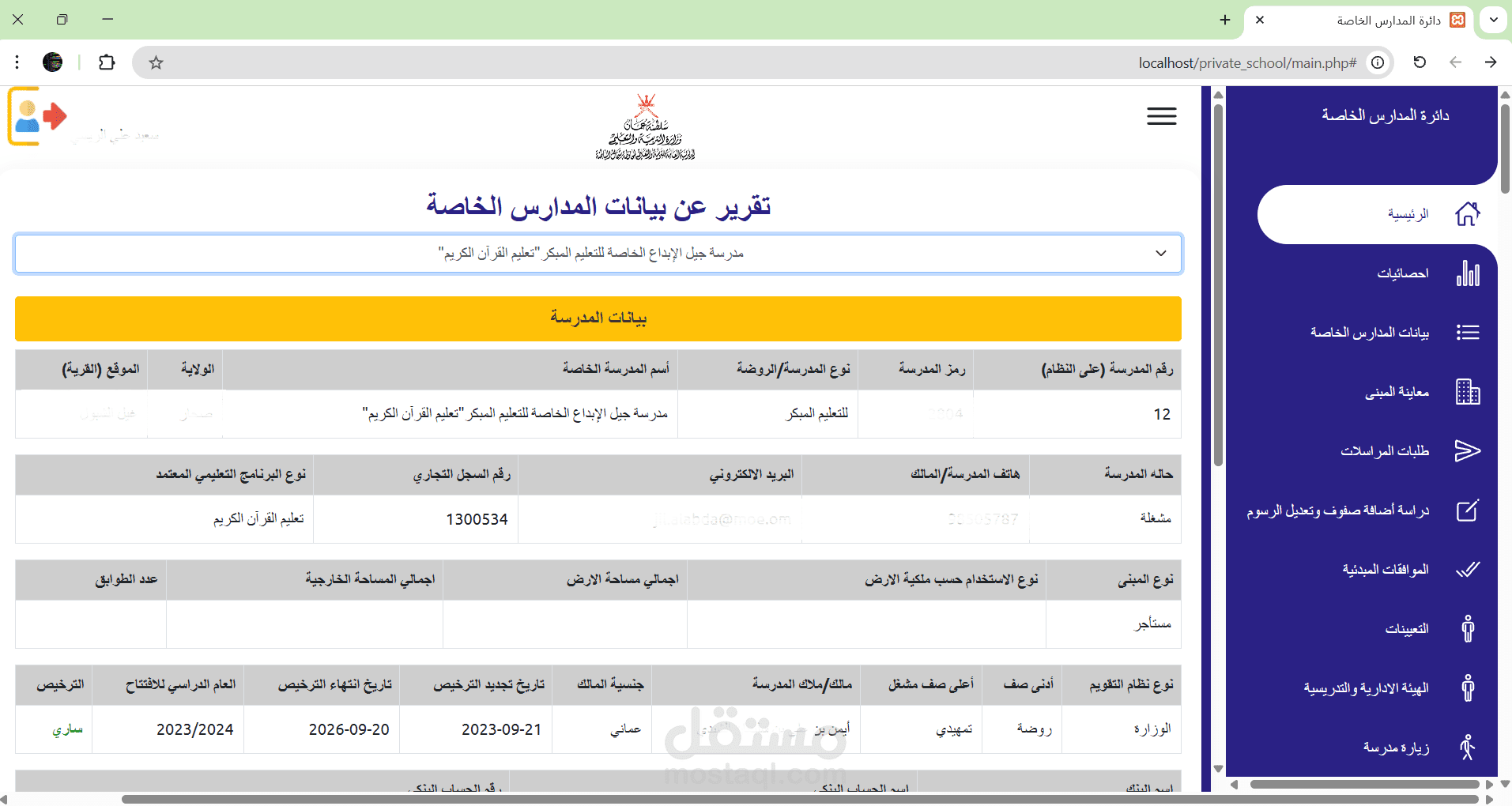Click the license end date 2026-09-20

click(322, 729)
